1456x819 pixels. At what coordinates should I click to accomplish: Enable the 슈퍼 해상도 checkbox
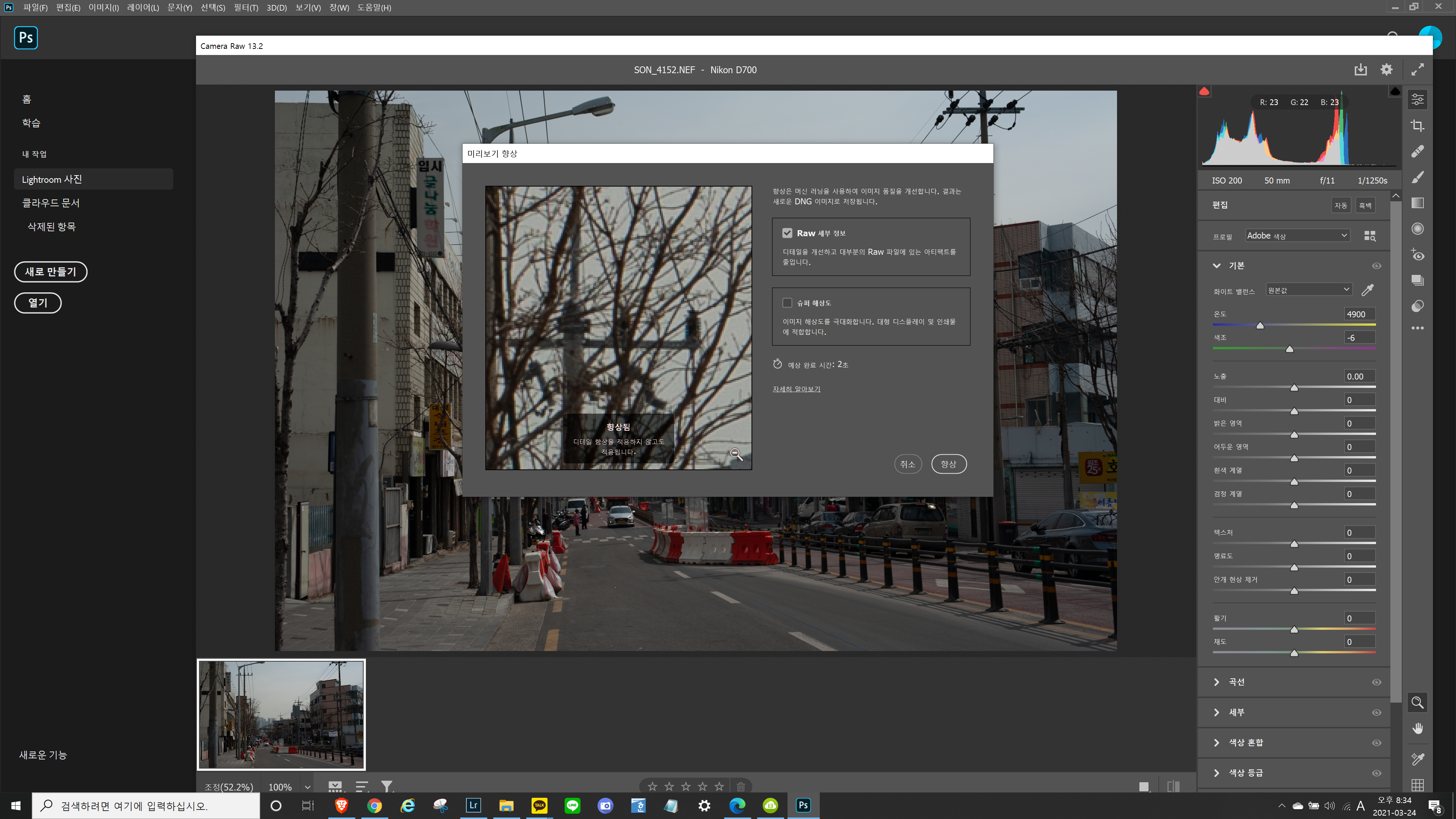pyautogui.click(x=787, y=303)
